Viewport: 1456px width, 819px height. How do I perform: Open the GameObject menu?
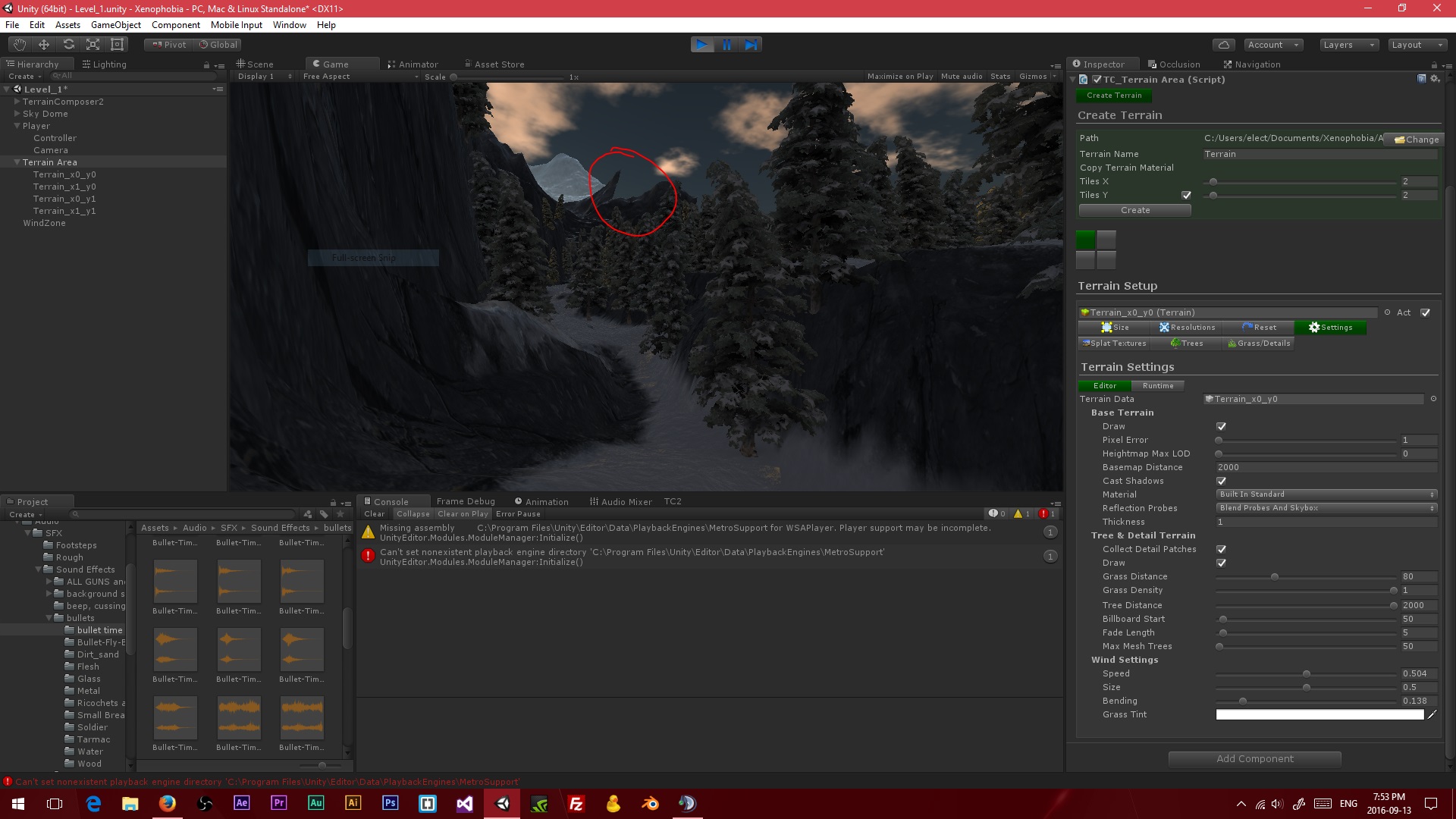(x=116, y=25)
